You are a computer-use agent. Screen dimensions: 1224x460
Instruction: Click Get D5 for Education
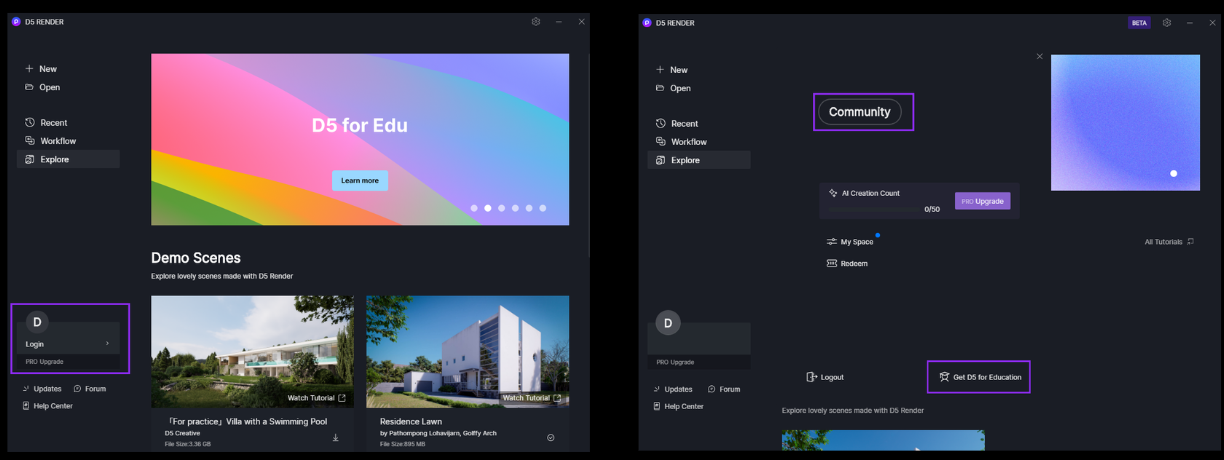pyautogui.click(x=980, y=377)
